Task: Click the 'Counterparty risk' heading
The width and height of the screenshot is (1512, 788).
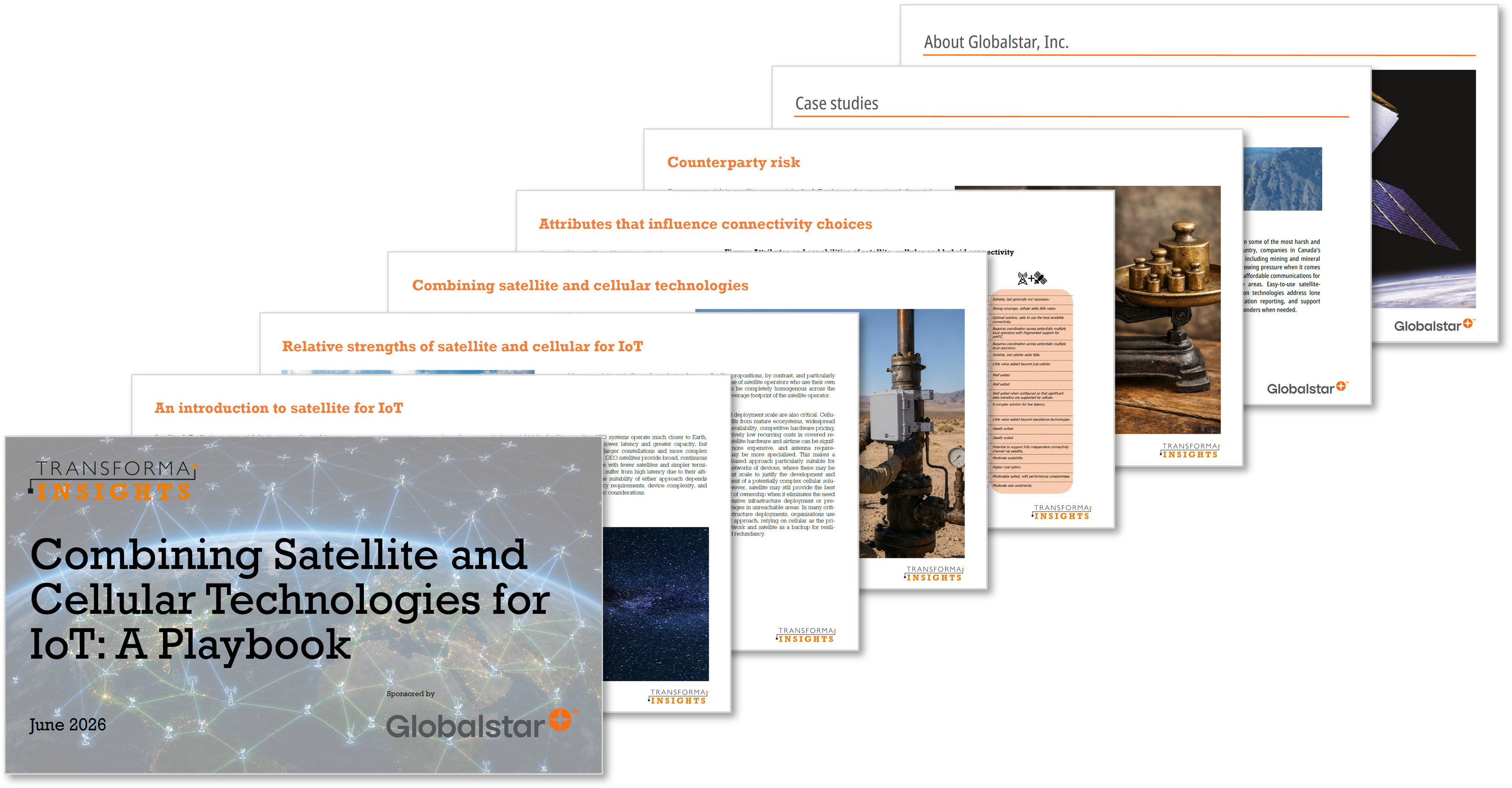Action: pos(734,162)
